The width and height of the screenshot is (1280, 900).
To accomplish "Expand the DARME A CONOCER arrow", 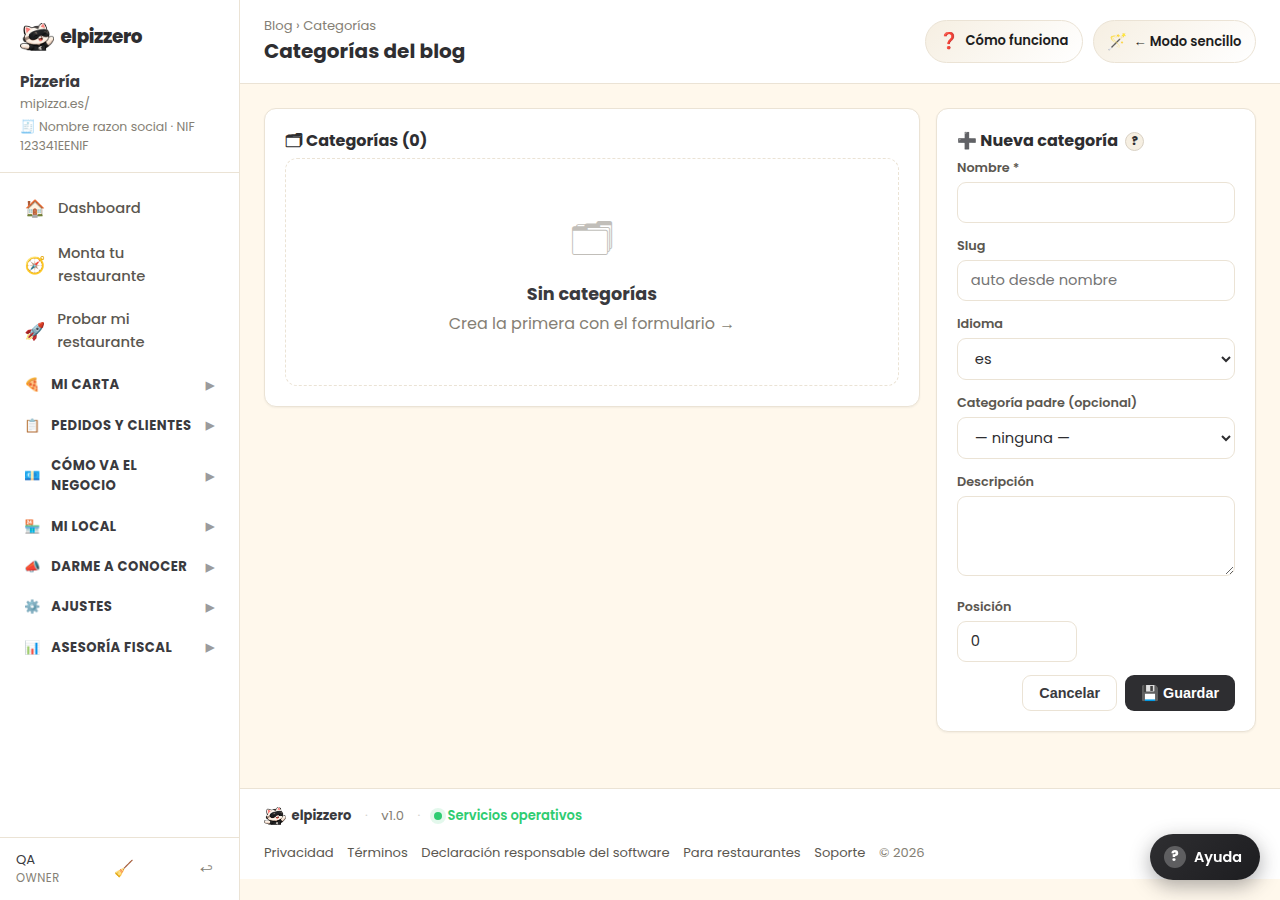I will pyautogui.click(x=210, y=567).
